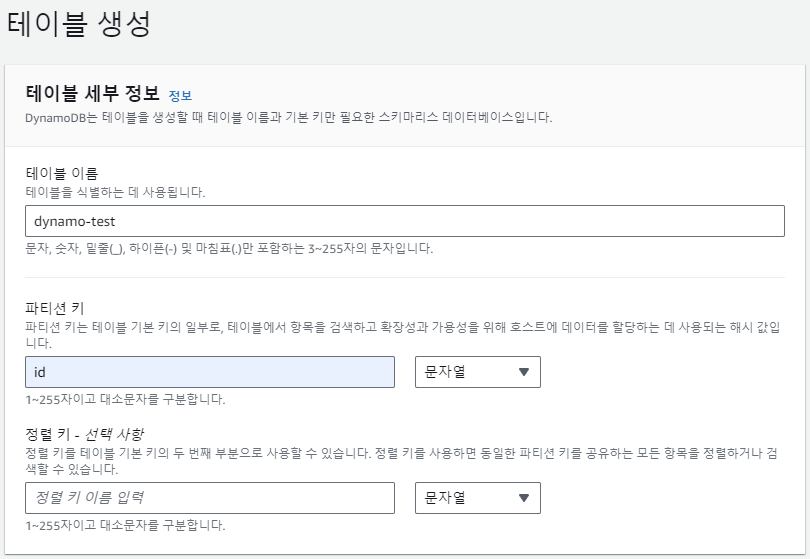The width and height of the screenshot is (810, 559).
Task: Open the 정보 link beside 테이블 세부 정보
Action: click(x=180, y=96)
